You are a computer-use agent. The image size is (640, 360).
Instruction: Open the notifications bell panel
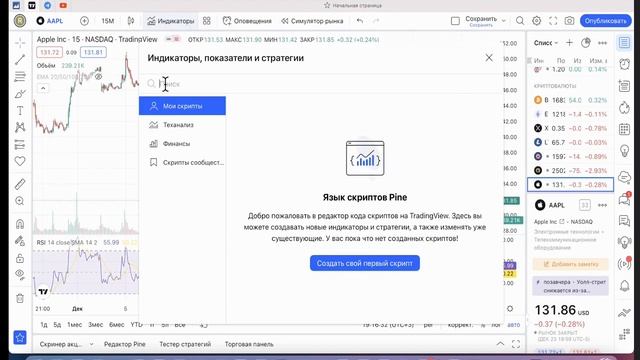(x=624, y=286)
